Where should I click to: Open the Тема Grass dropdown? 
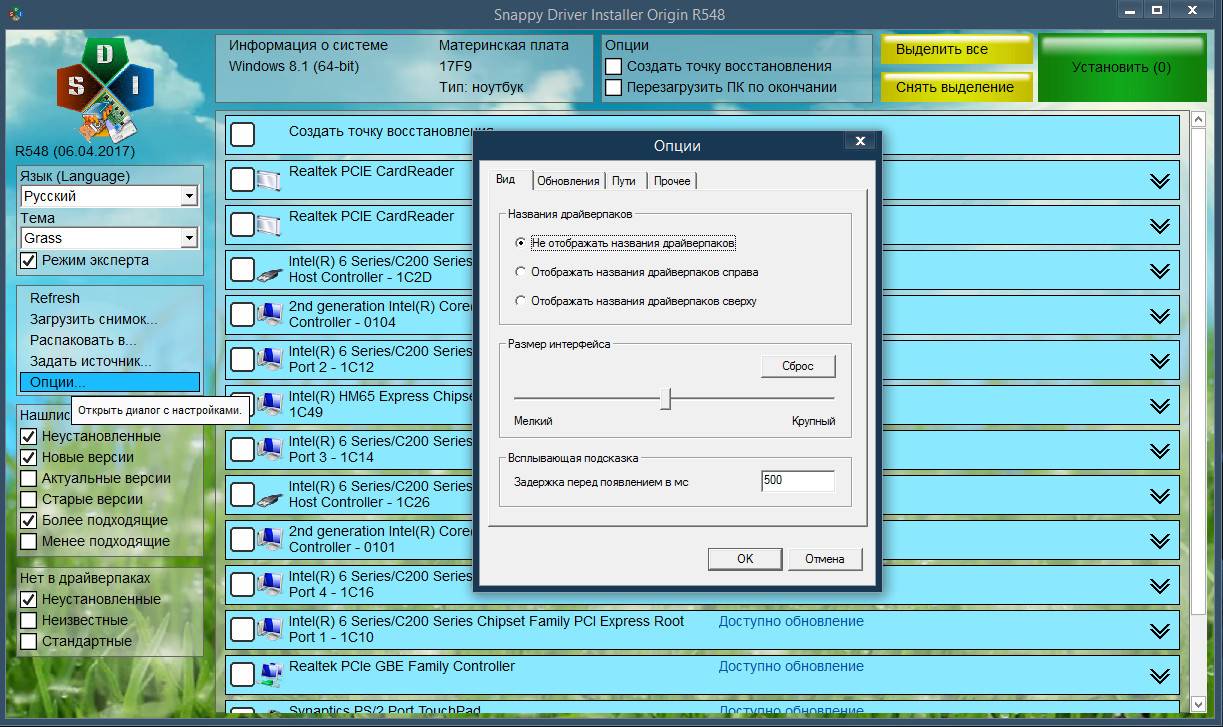tap(189, 238)
